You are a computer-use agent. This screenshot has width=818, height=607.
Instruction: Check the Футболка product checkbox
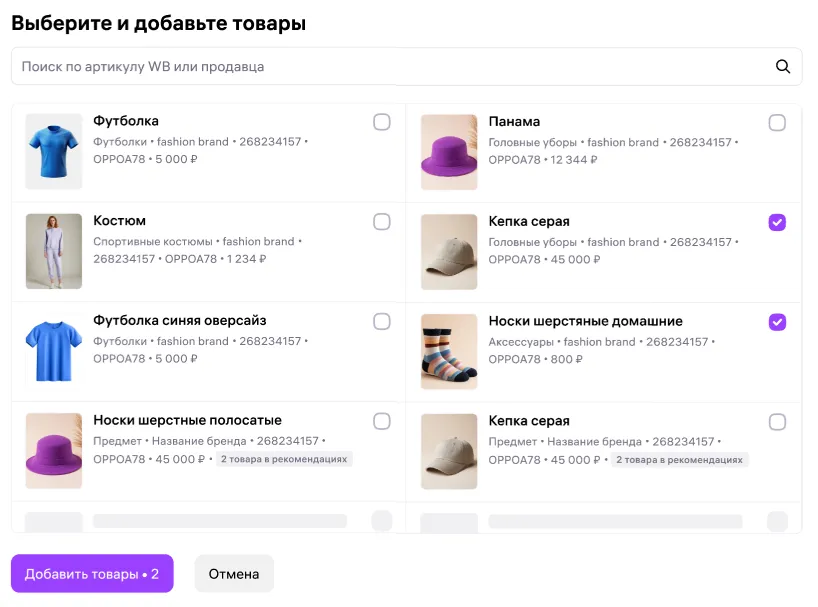382,122
